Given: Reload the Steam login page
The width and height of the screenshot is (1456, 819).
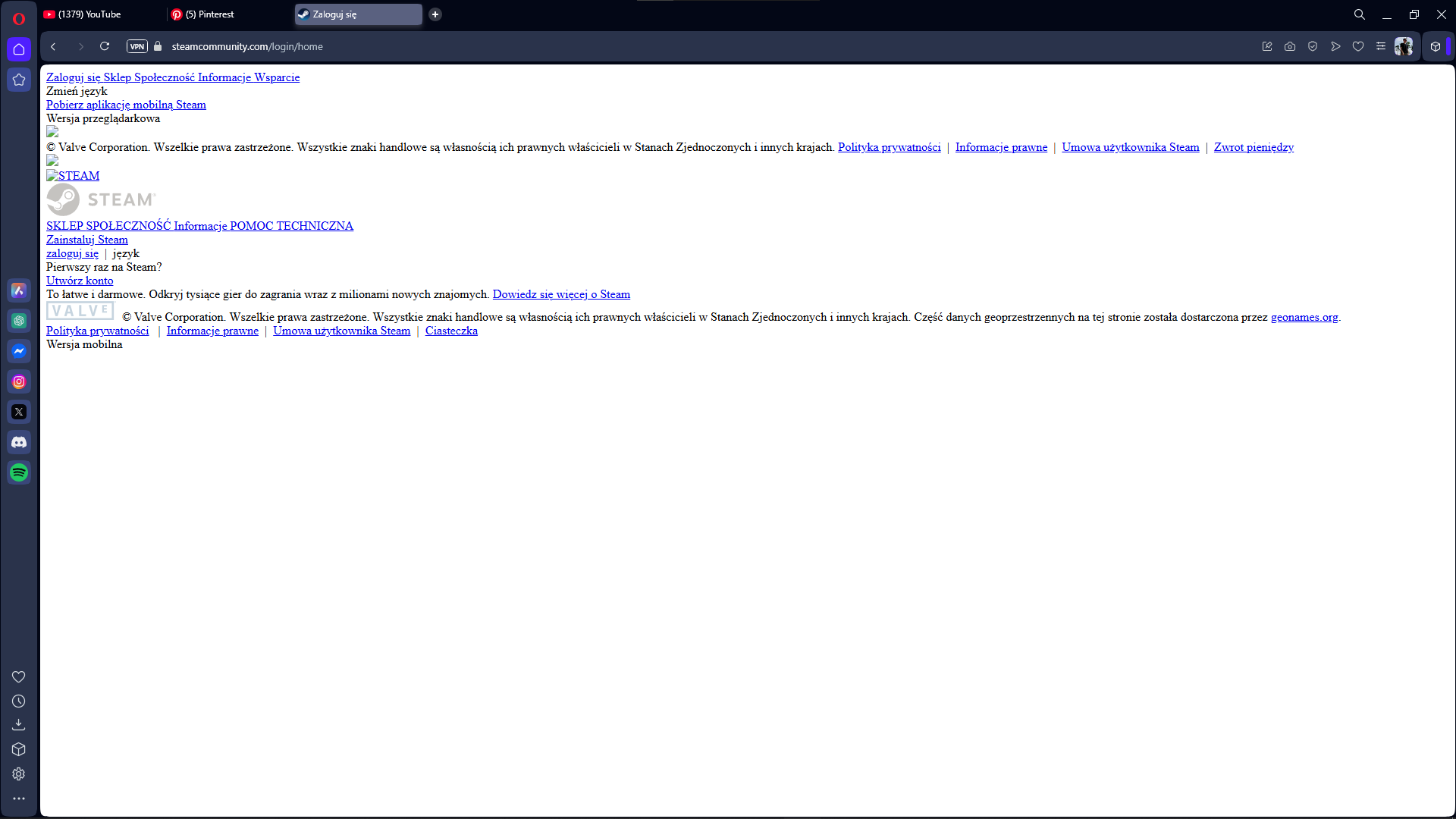Looking at the screenshot, I should (x=105, y=46).
